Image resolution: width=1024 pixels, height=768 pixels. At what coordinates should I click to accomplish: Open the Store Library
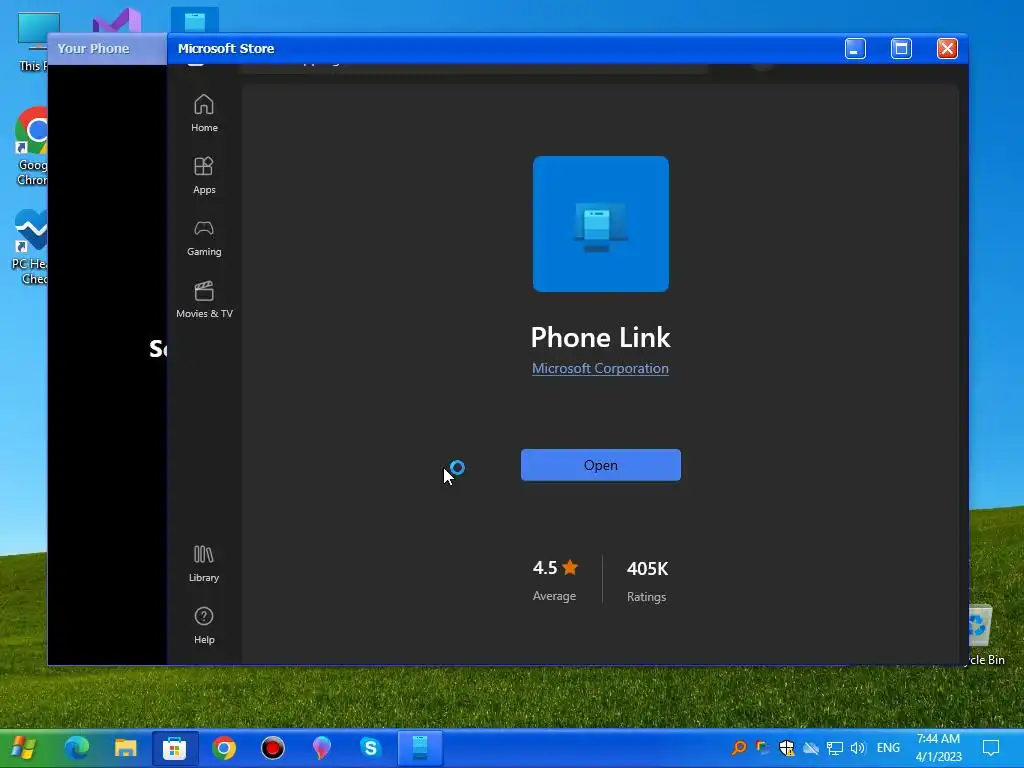click(204, 563)
